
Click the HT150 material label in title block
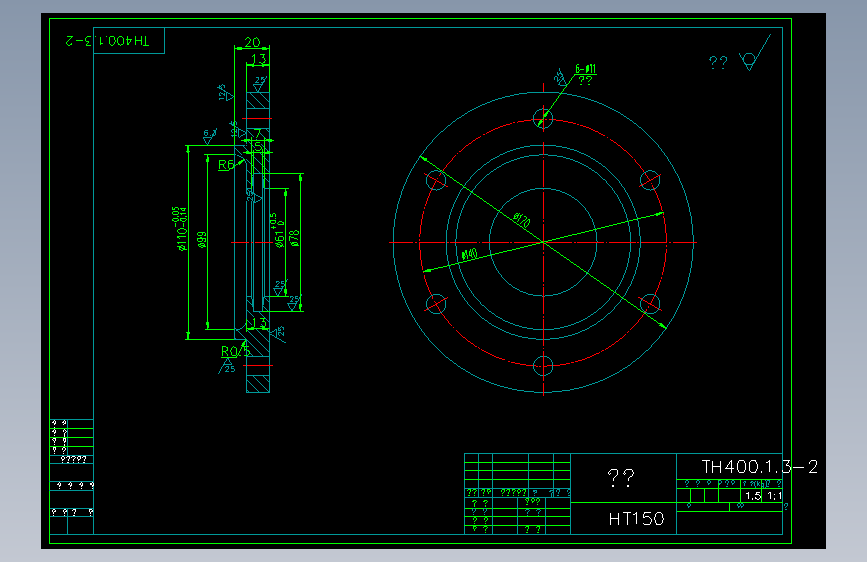coord(636,519)
